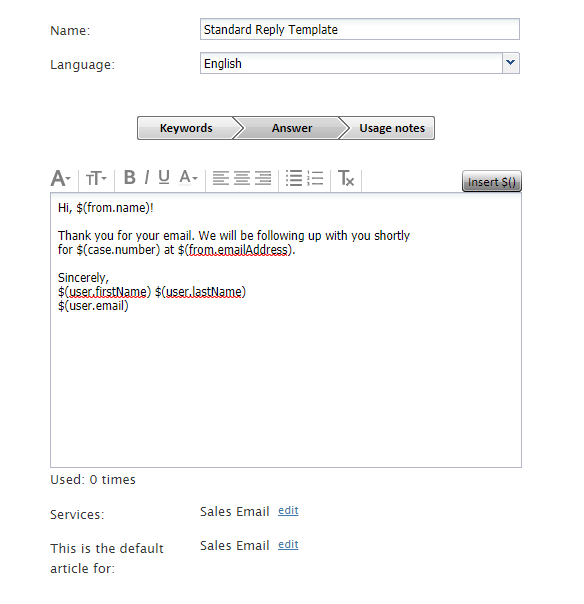Click the Name input field
Screen dimensions: 584x604
(360, 29)
